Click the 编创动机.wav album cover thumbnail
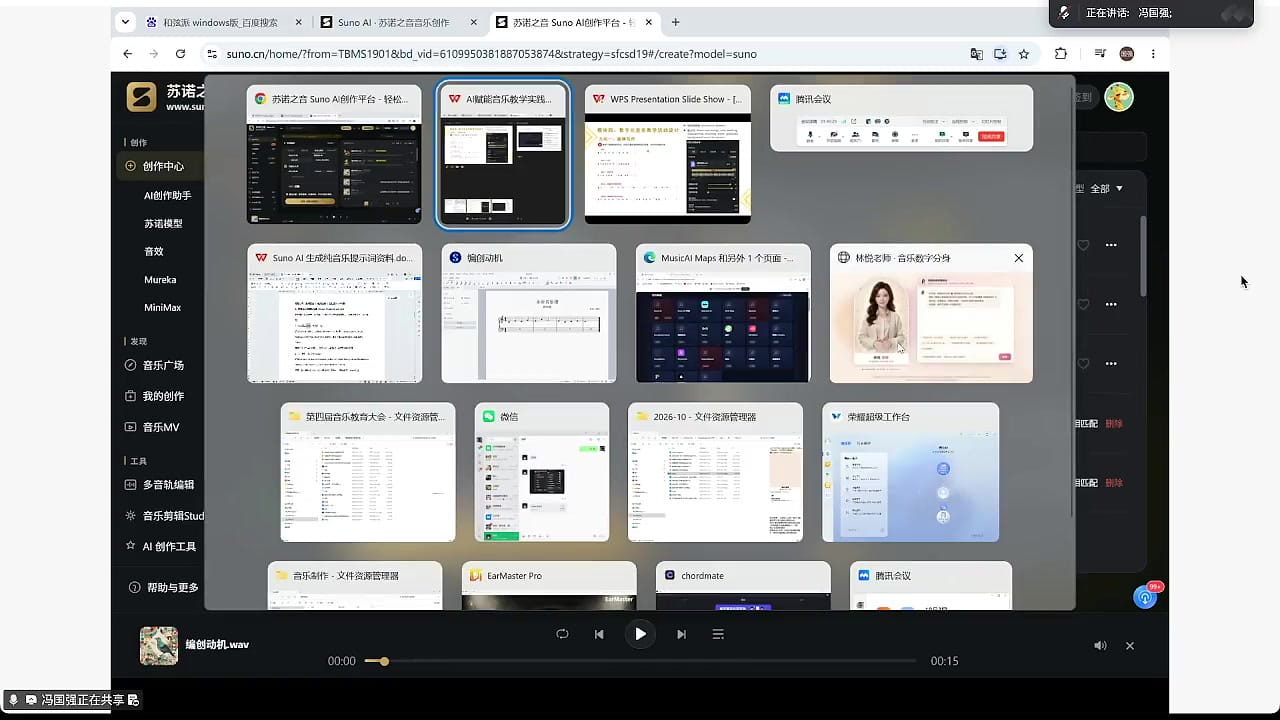The width and height of the screenshot is (1280, 720). [159, 646]
